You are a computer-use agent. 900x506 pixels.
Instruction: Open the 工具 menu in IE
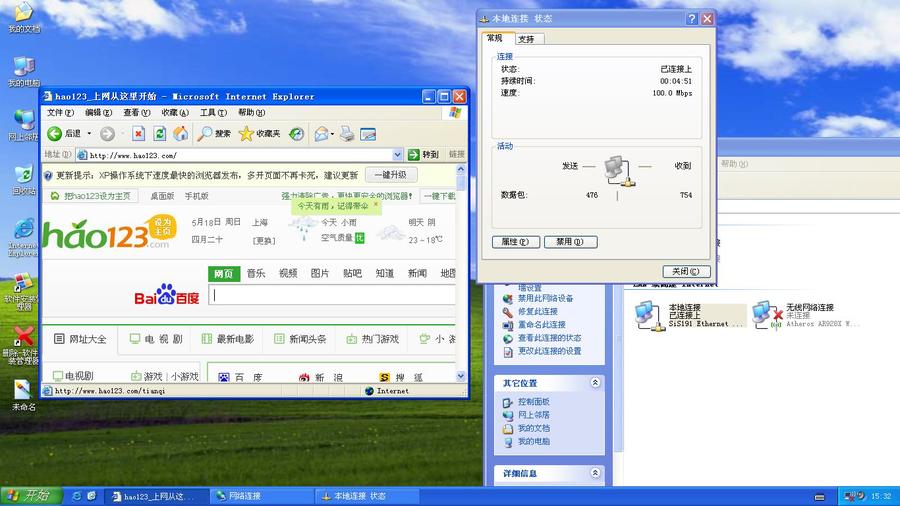click(213, 112)
